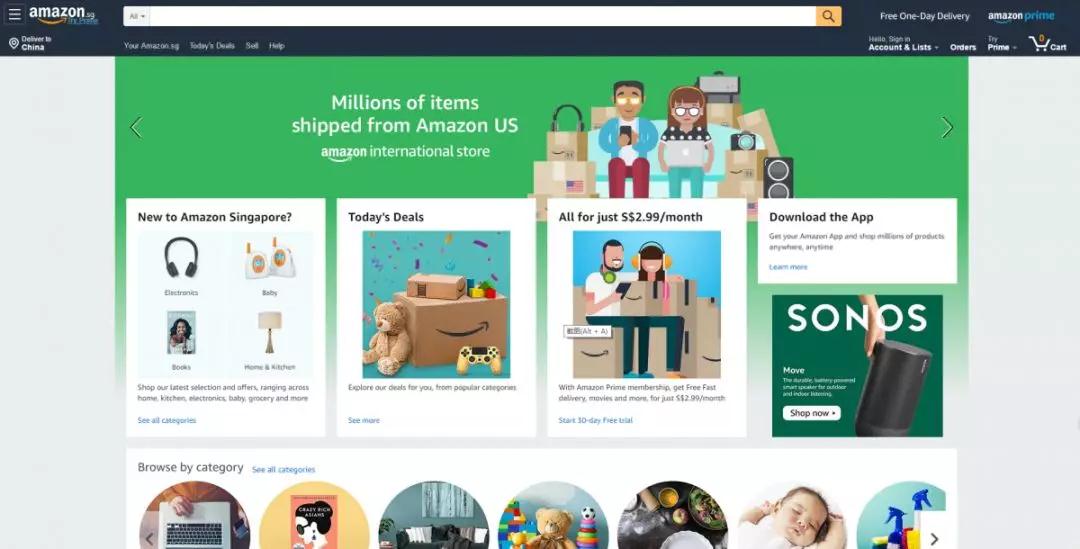Image resolution: width=1080 pixels, height=549 pixels.
Task: Show the next hero banner slide
Action: pos(947,127)
